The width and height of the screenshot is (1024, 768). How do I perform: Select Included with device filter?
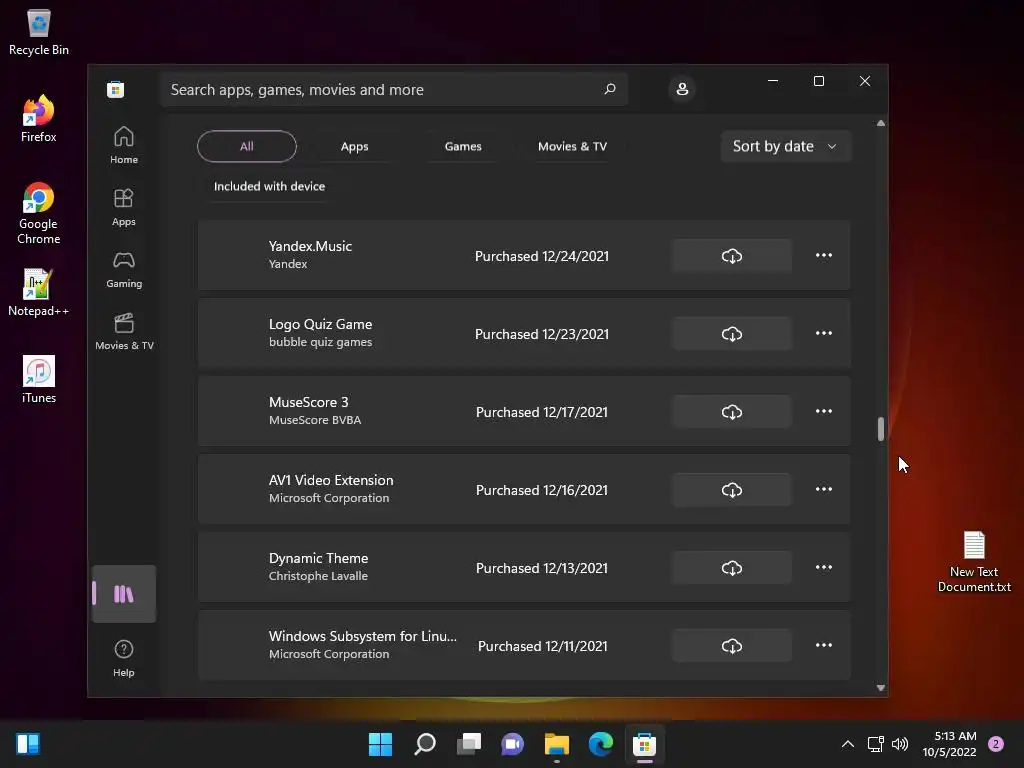pyautogui.click(x=269, y=186)
